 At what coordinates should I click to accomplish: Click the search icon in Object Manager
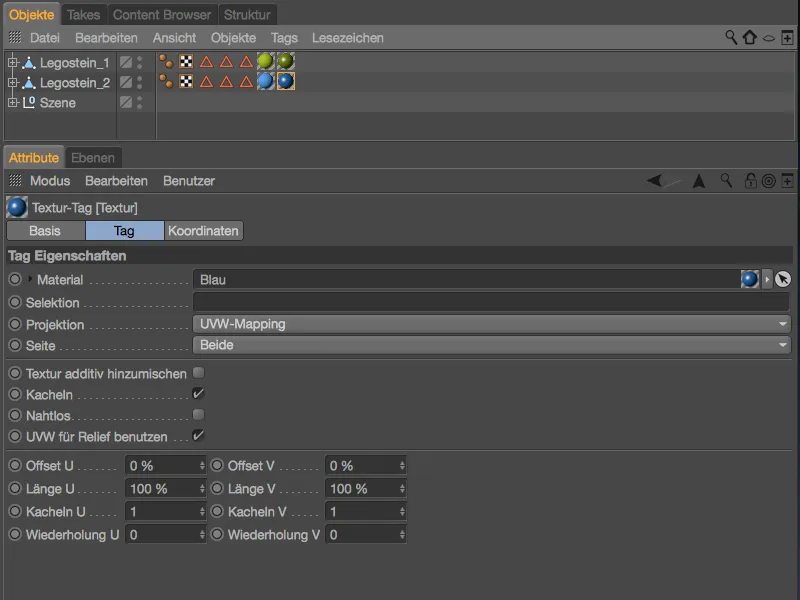pyautogui.click(x=731, y=37)
